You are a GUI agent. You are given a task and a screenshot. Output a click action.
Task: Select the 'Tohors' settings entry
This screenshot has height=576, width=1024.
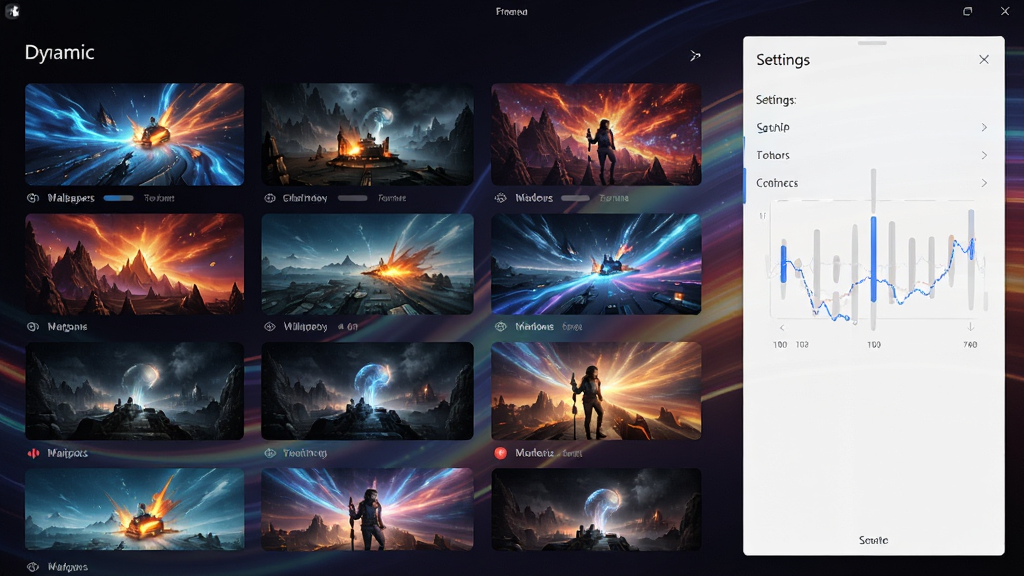point(873,155)
